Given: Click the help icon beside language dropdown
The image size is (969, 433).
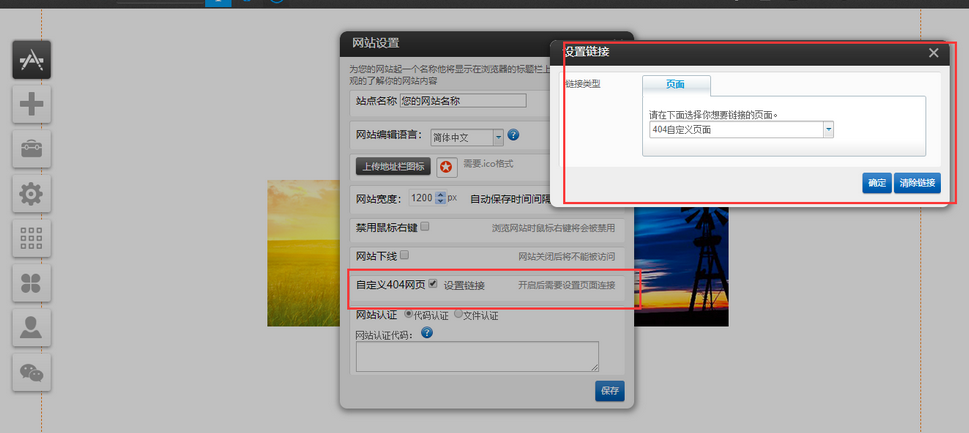Looking at the screenshot, I should (513, 135).
